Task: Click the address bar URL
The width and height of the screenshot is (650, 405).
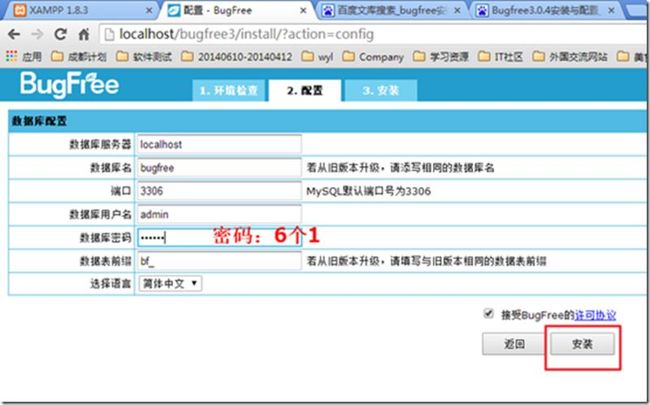Action: click(246, 34)
